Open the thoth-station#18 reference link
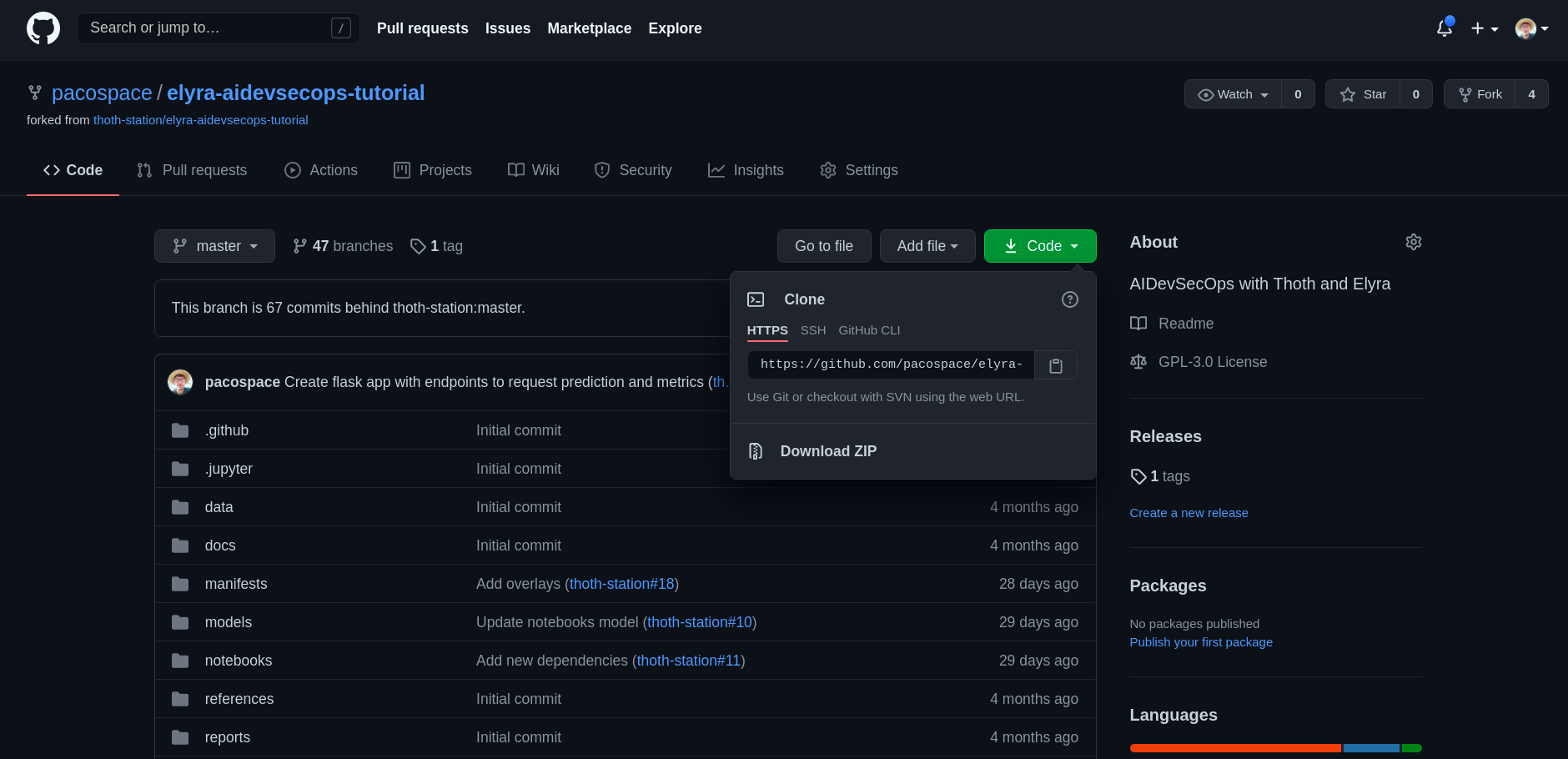Image resolution: width=1568 pixels, height=759 pixels. (x=621, y=584)
